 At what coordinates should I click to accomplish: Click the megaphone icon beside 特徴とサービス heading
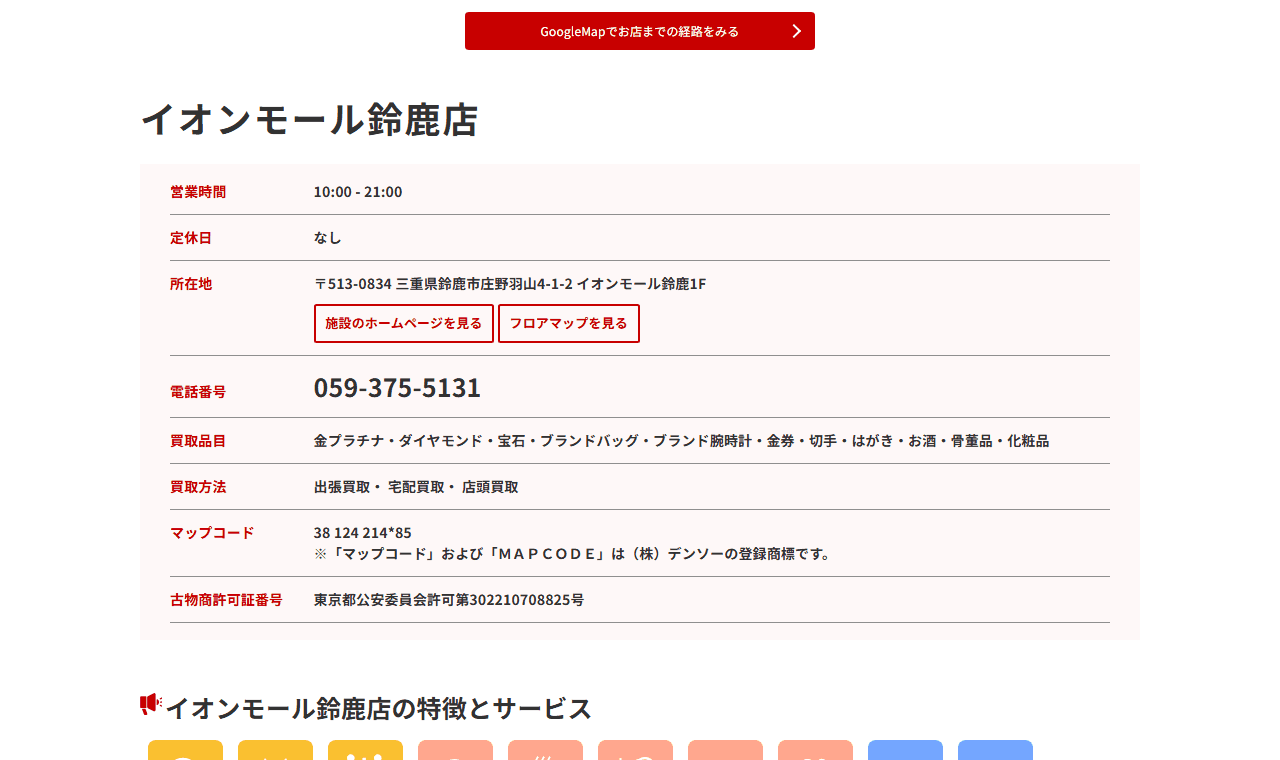pyautogui.click(x=151, y=704)
